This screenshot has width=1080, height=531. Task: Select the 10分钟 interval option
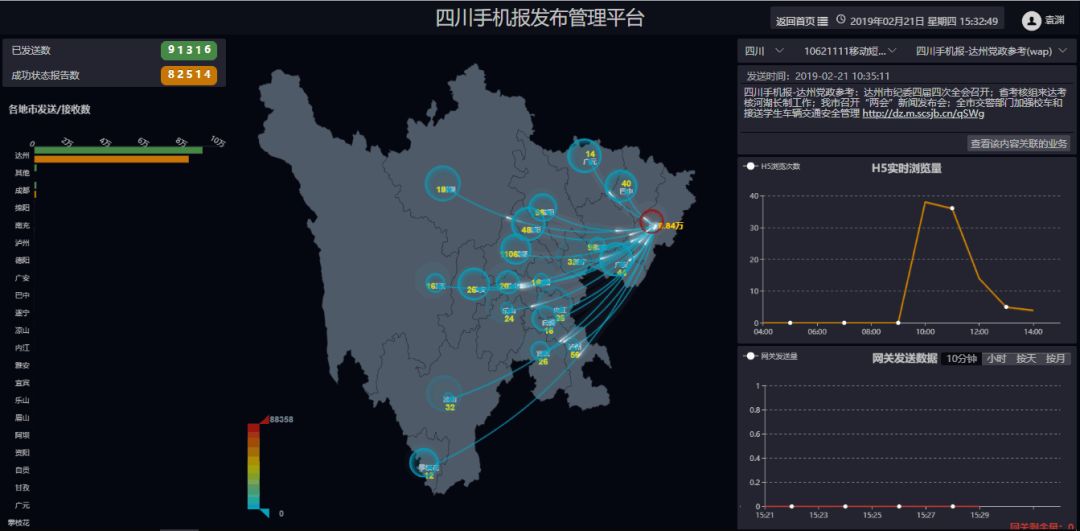click(961, 359)
